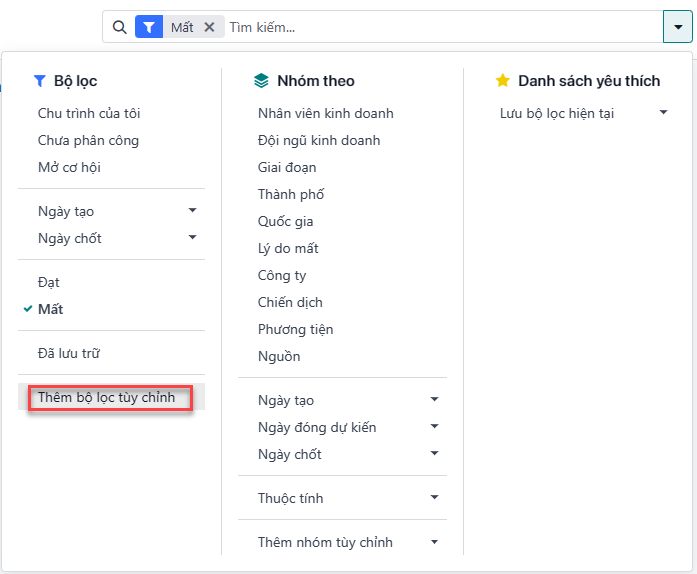Type in the Tìm kiếm search field

(x=440, y=27)
